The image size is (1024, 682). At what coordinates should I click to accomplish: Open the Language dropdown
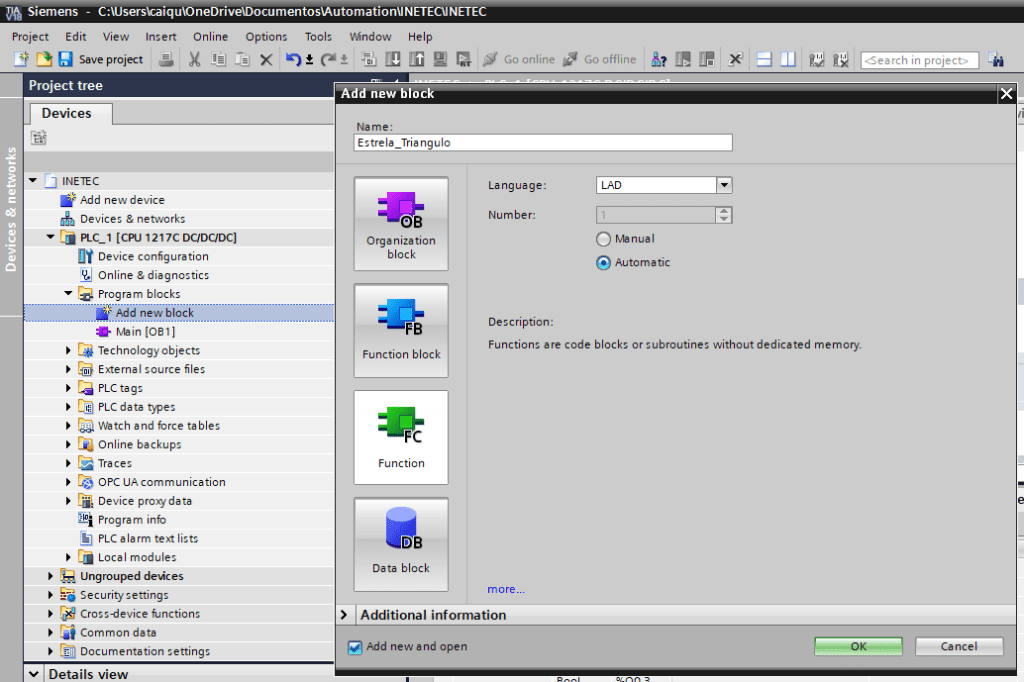(724, 185)
